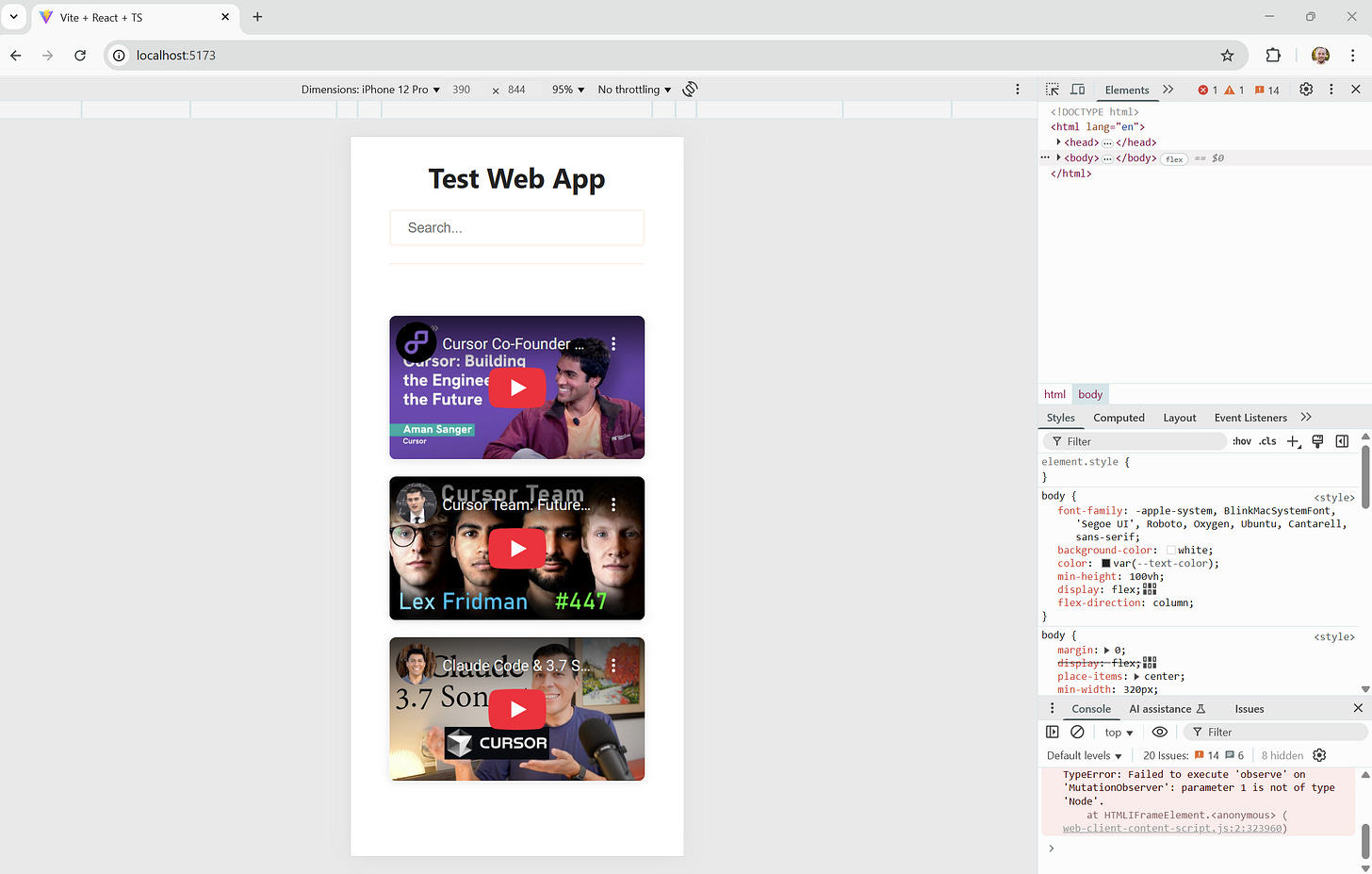The height and width of the screenshot is (874, 1372).
Task: Open the Dimensions iPhone 12 Pro dropdown
Action: coord(370,90)
